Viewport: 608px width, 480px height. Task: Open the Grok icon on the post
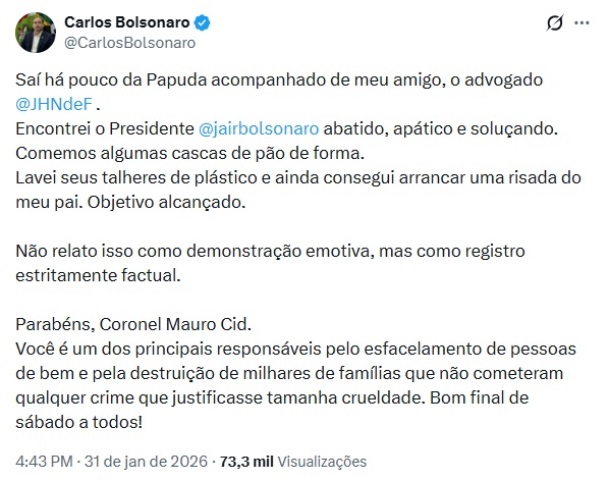click(x=556, y=24)
